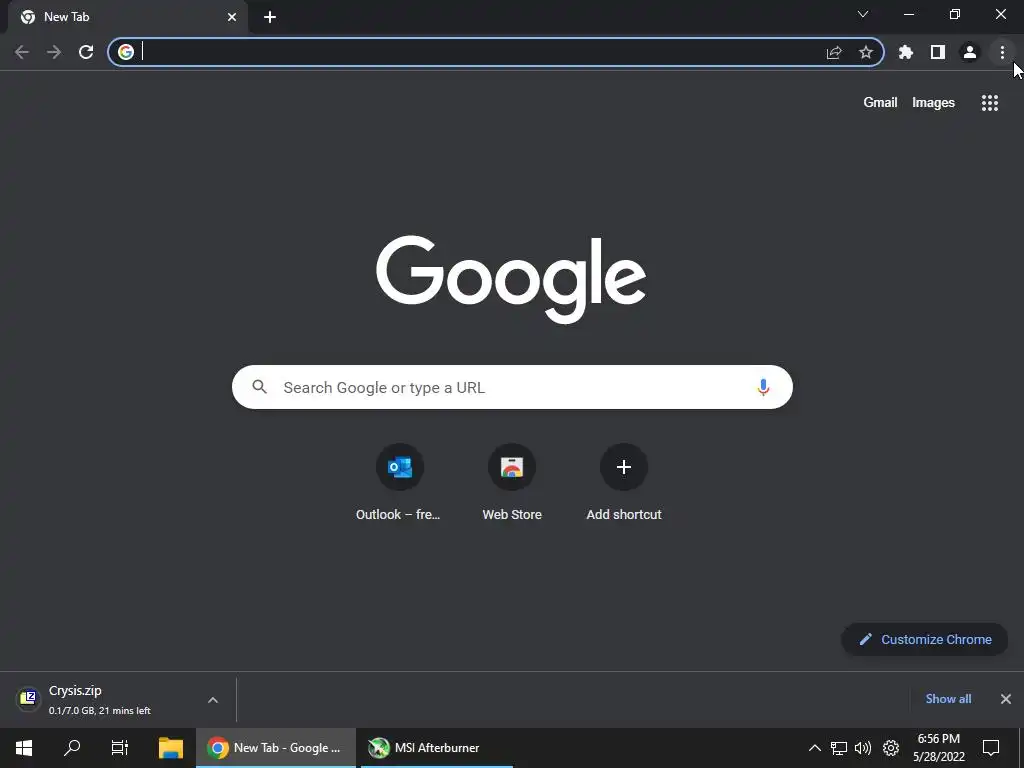The height and width of the screenshot is (768, 1024).
Task: Open the Action Center notifications icon
Action: 991,748
